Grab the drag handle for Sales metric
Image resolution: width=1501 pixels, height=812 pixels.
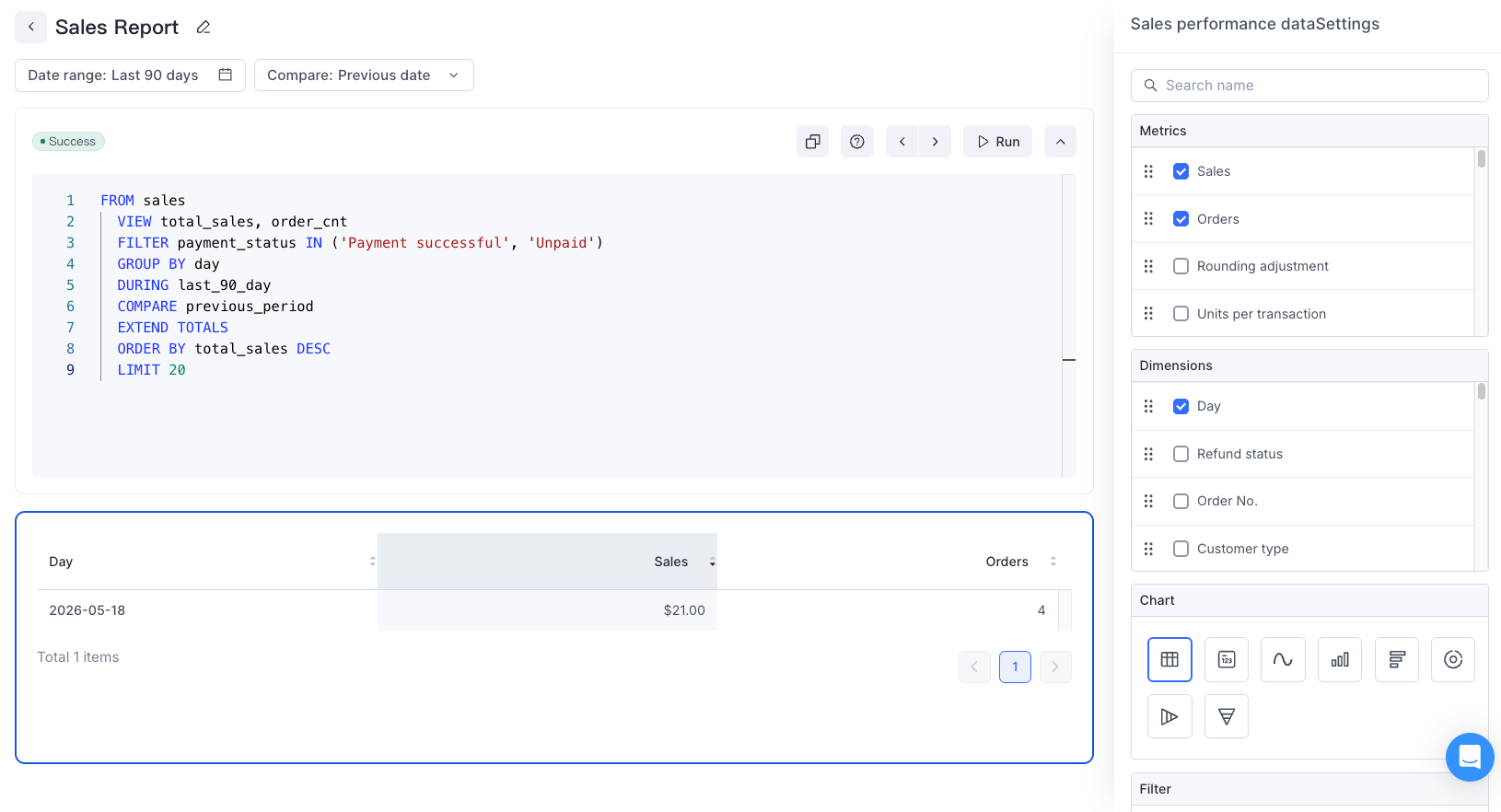tap(1148, 171)
